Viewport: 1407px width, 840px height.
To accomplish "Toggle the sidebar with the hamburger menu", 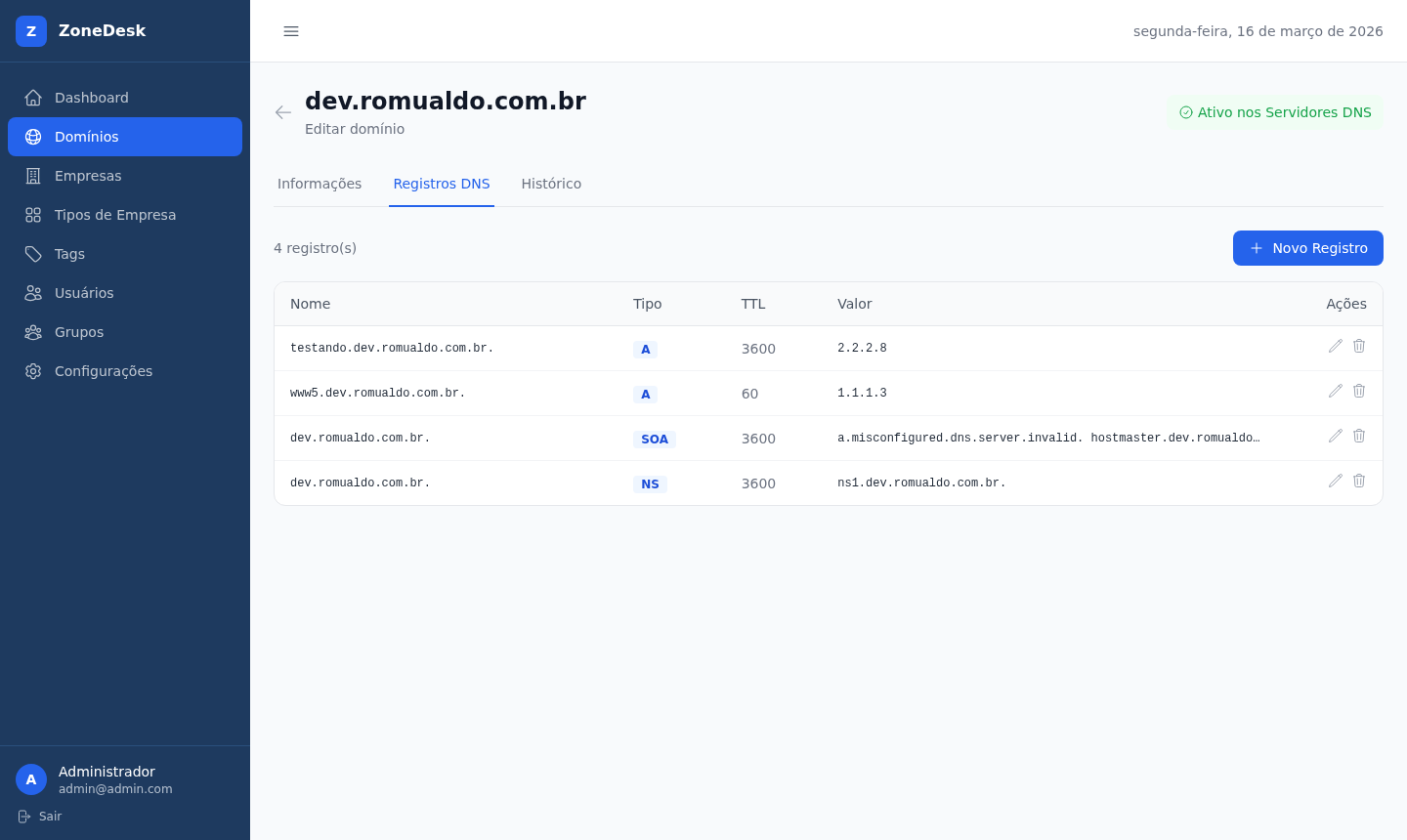I will tap(291, 31).
